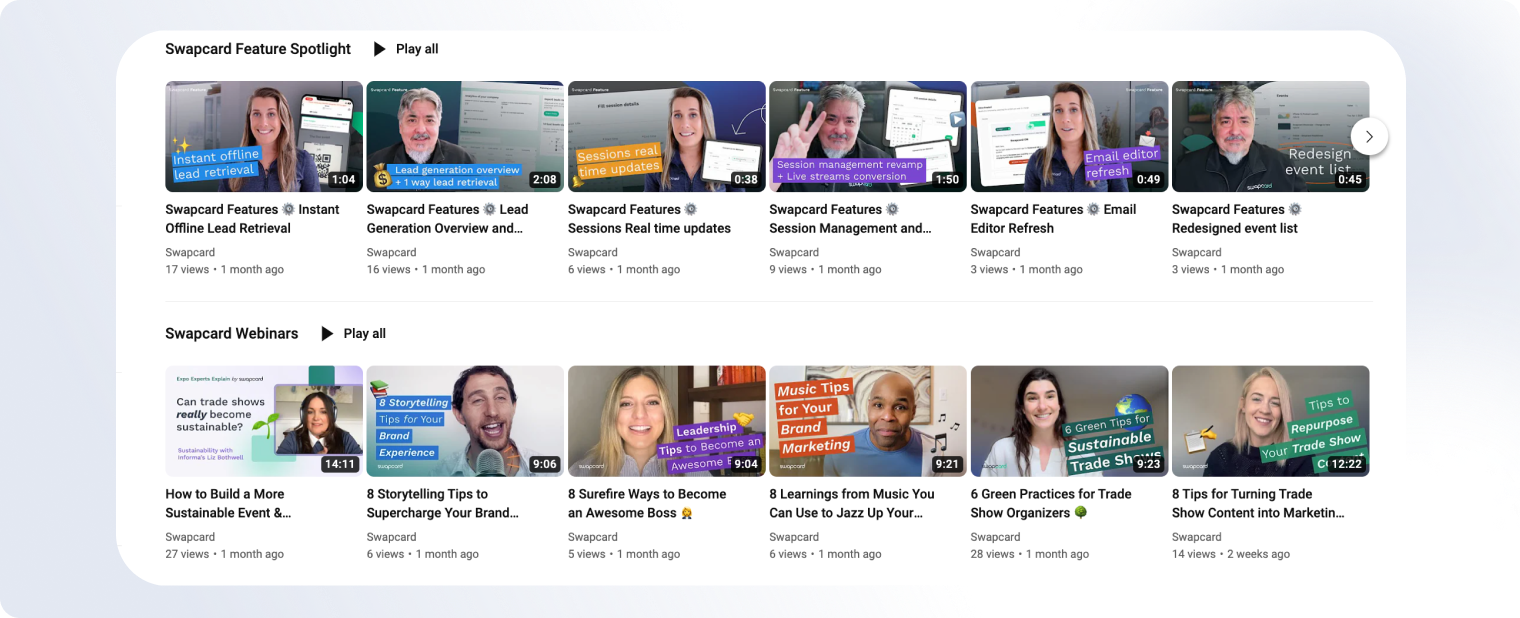
Task: Play all Swapcard Feature Spotlight videos
Action: [x=417, y=49]
